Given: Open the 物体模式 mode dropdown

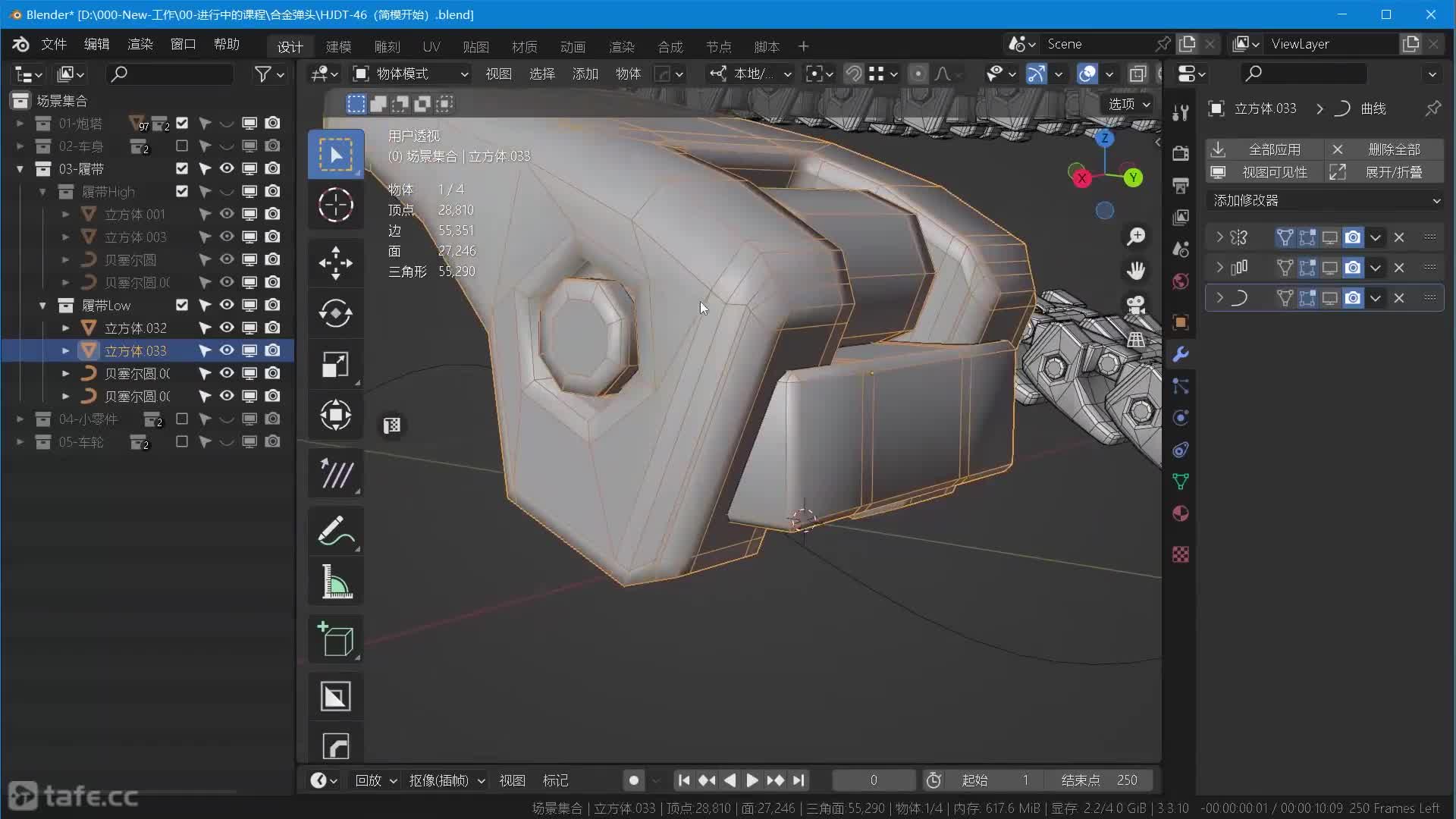Looking at the screenshot, I should coord(411,74).
